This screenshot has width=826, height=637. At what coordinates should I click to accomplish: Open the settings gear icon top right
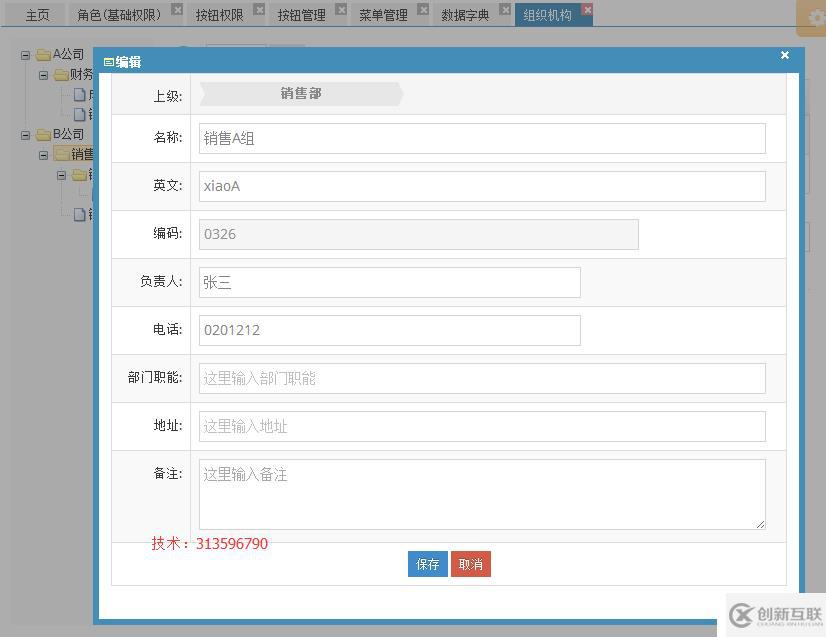tap(815, 17)
